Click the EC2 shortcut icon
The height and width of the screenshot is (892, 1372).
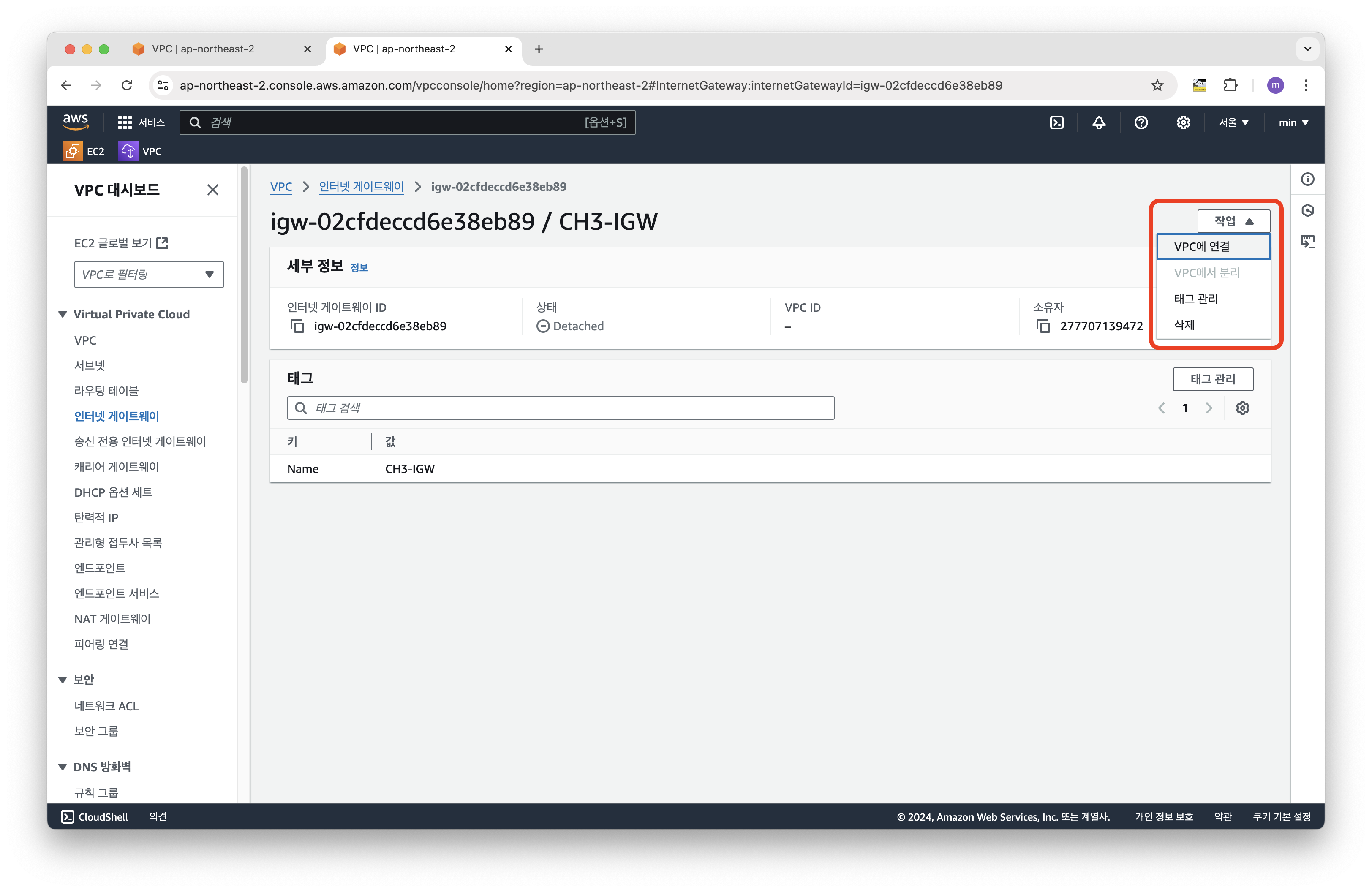[x=73, y=151]
